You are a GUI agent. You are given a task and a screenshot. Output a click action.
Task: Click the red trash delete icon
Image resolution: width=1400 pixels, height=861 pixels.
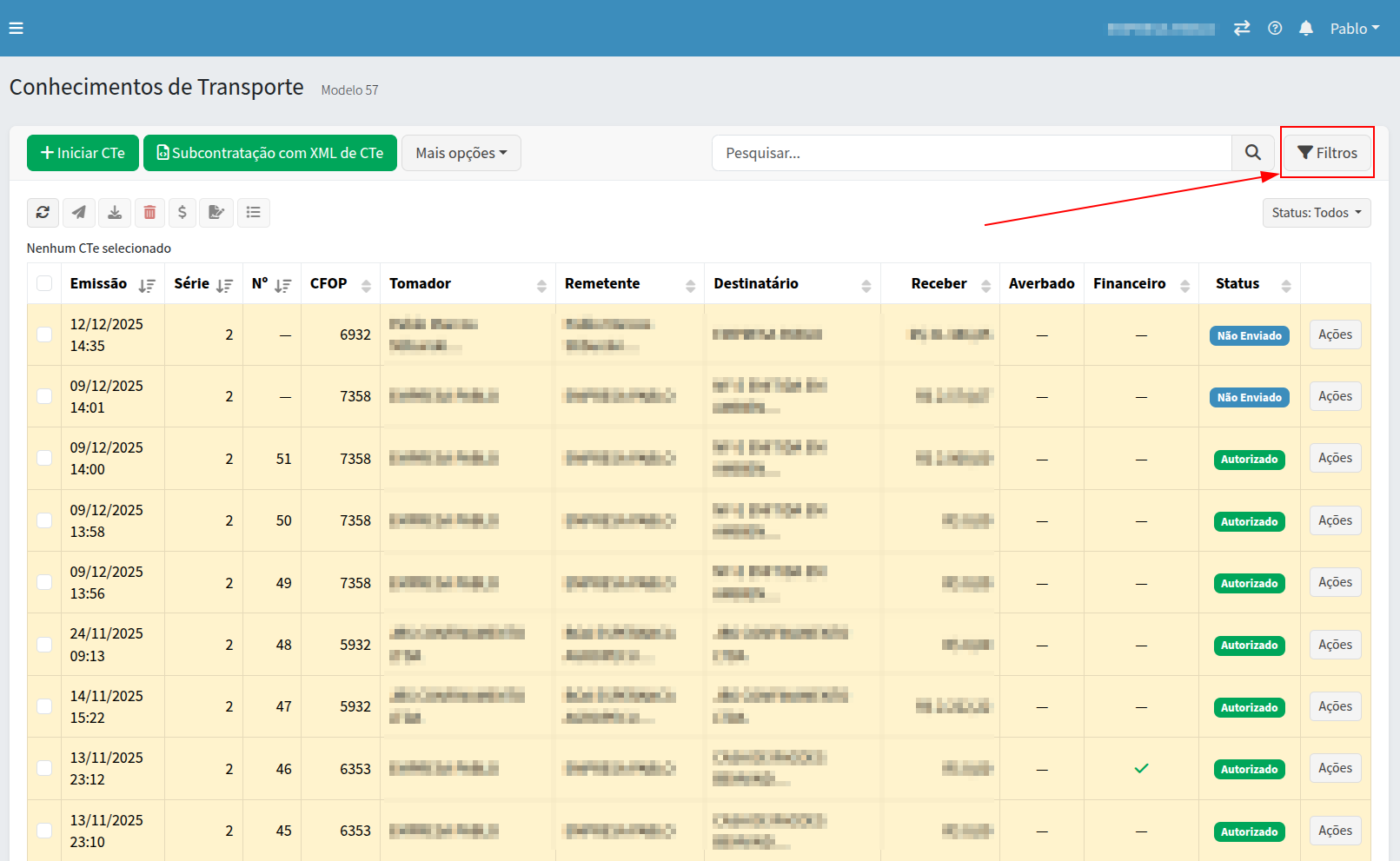[149, 212]
